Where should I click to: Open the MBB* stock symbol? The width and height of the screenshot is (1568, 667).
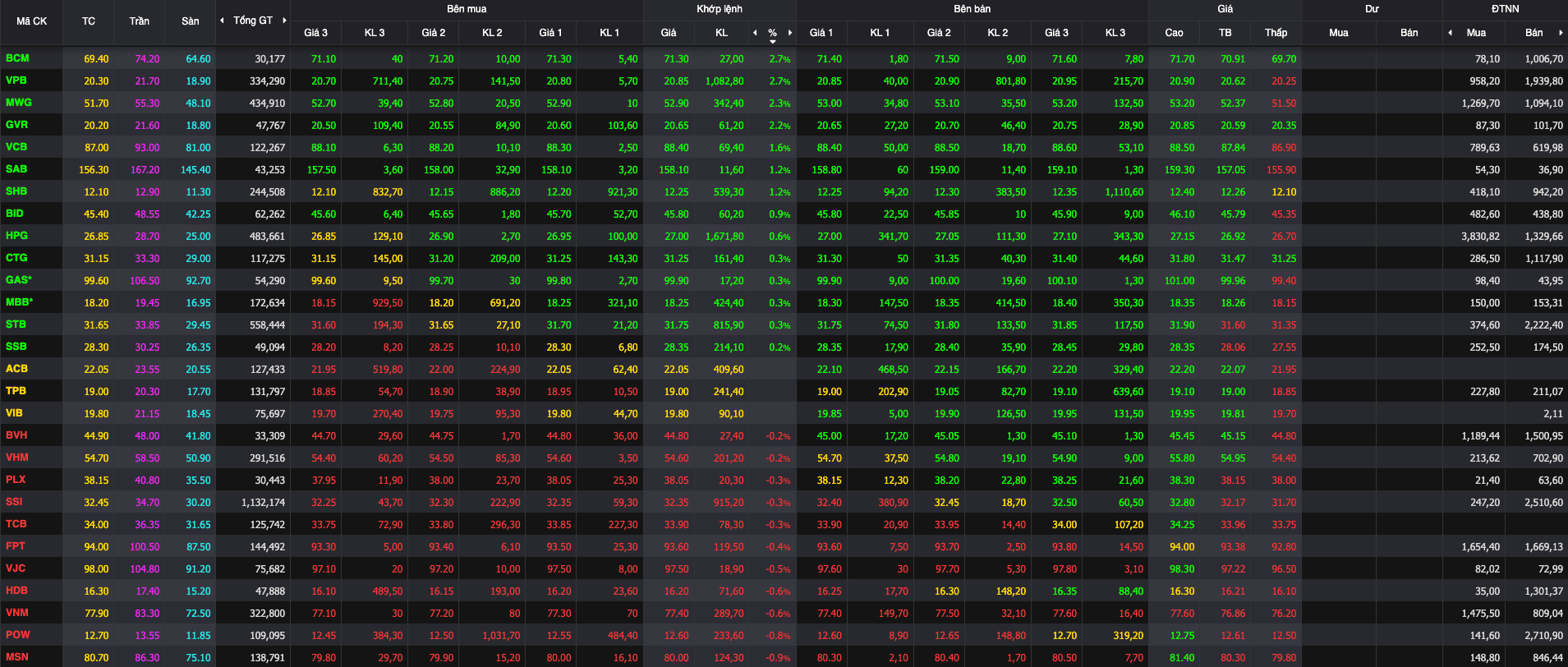click(x=20, y=302)
